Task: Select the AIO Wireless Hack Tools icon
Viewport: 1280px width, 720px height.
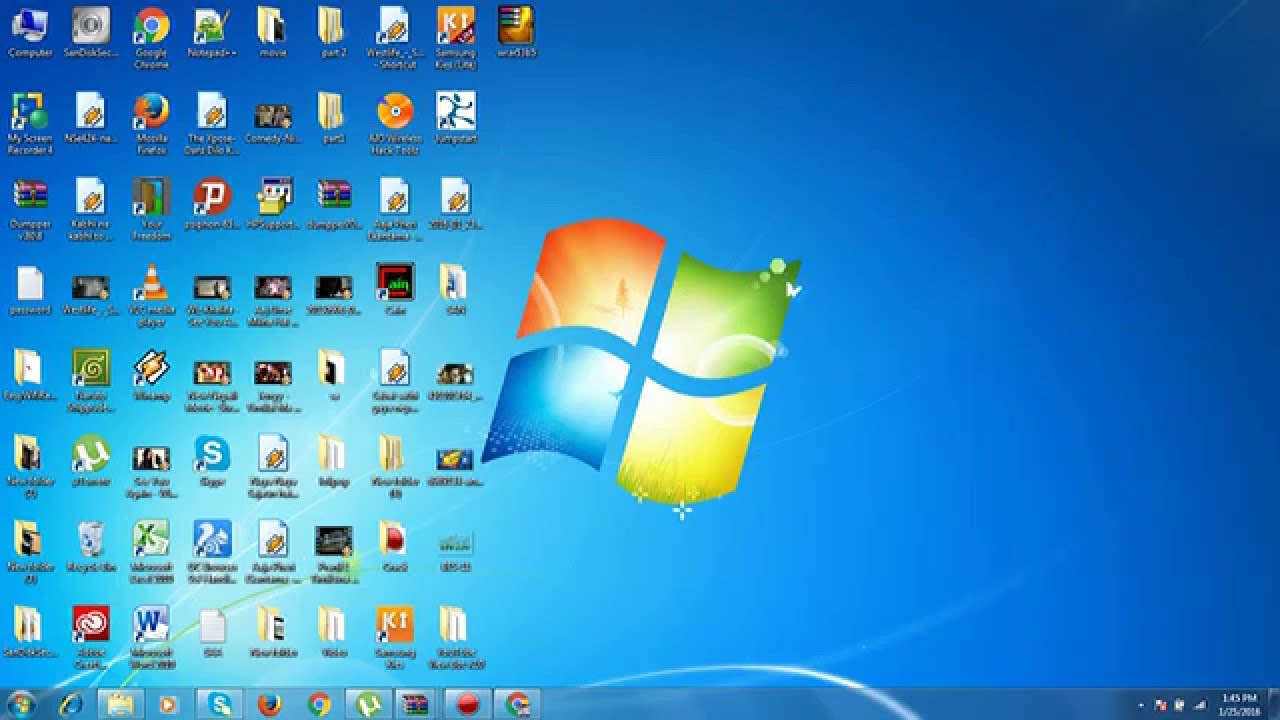Action: tap(394, 124)
